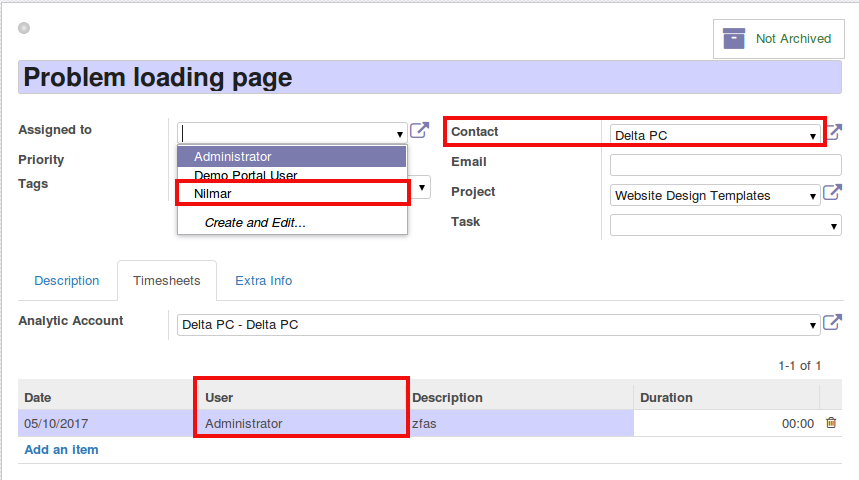Click Add an item link
The image size is (859, 480).
click(x=61, y=450)
